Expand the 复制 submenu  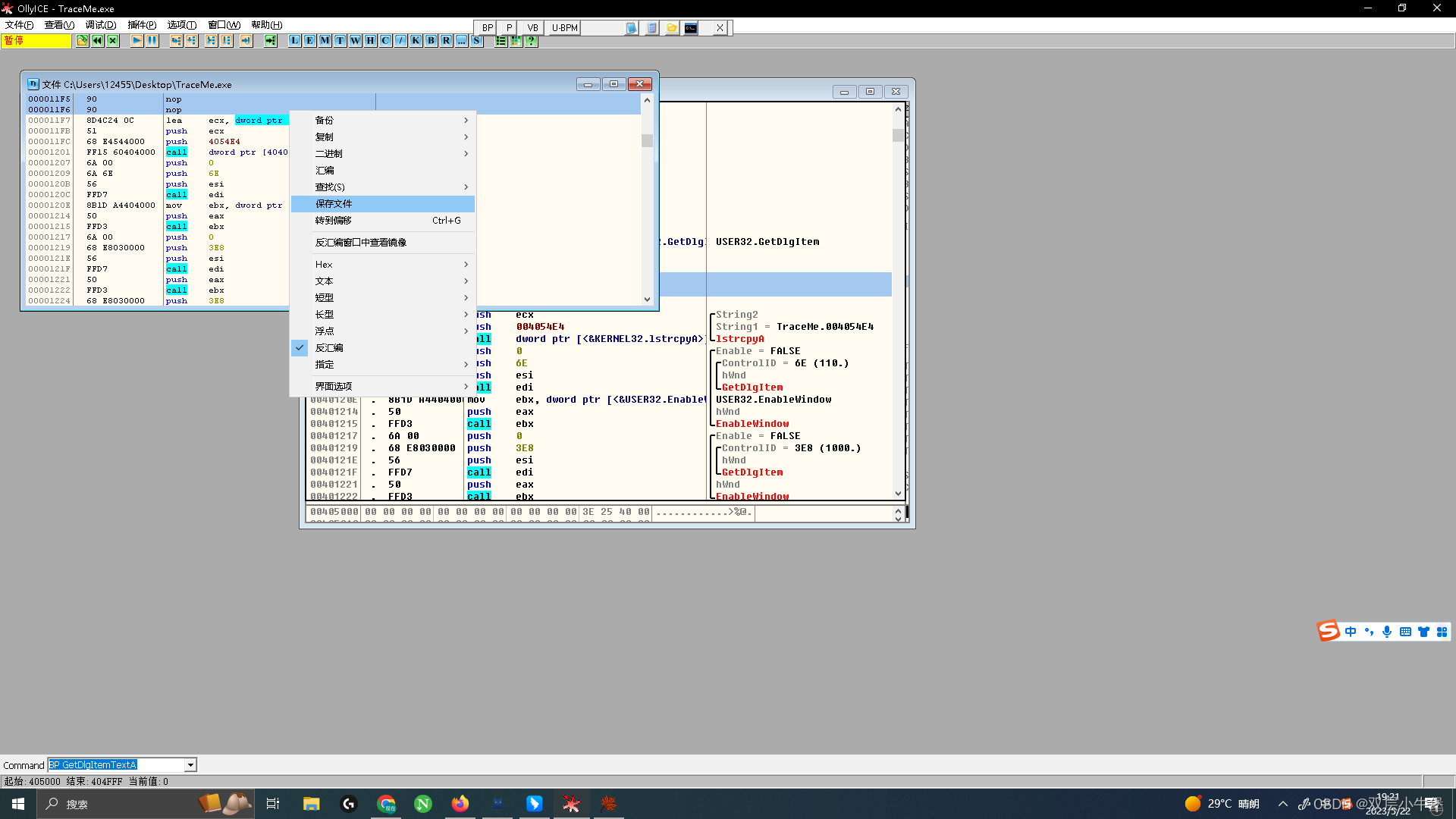click(x=383, y=137)
